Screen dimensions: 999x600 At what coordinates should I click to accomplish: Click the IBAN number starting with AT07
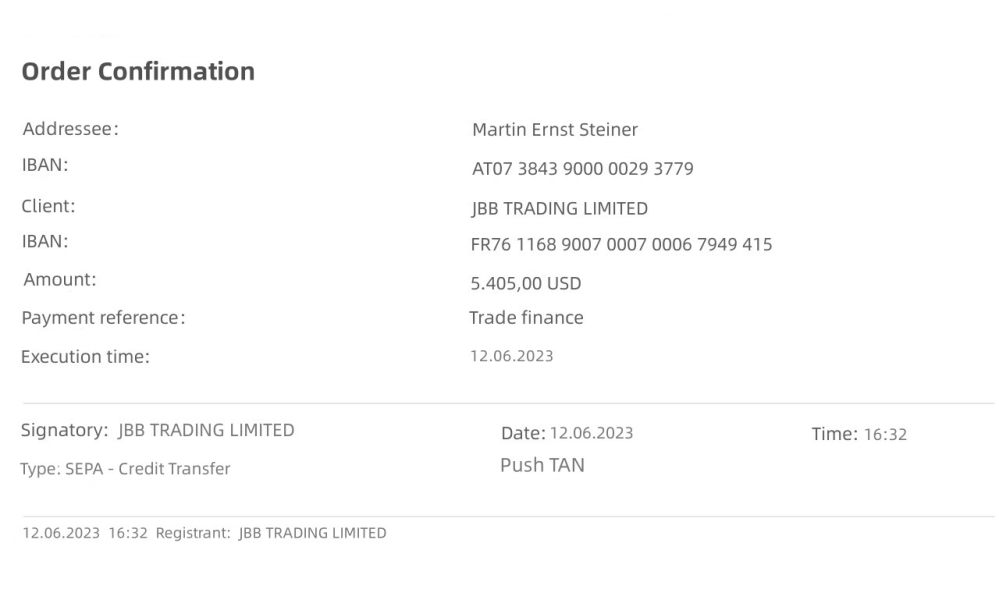pyautogui.click(x=582, y=169)
